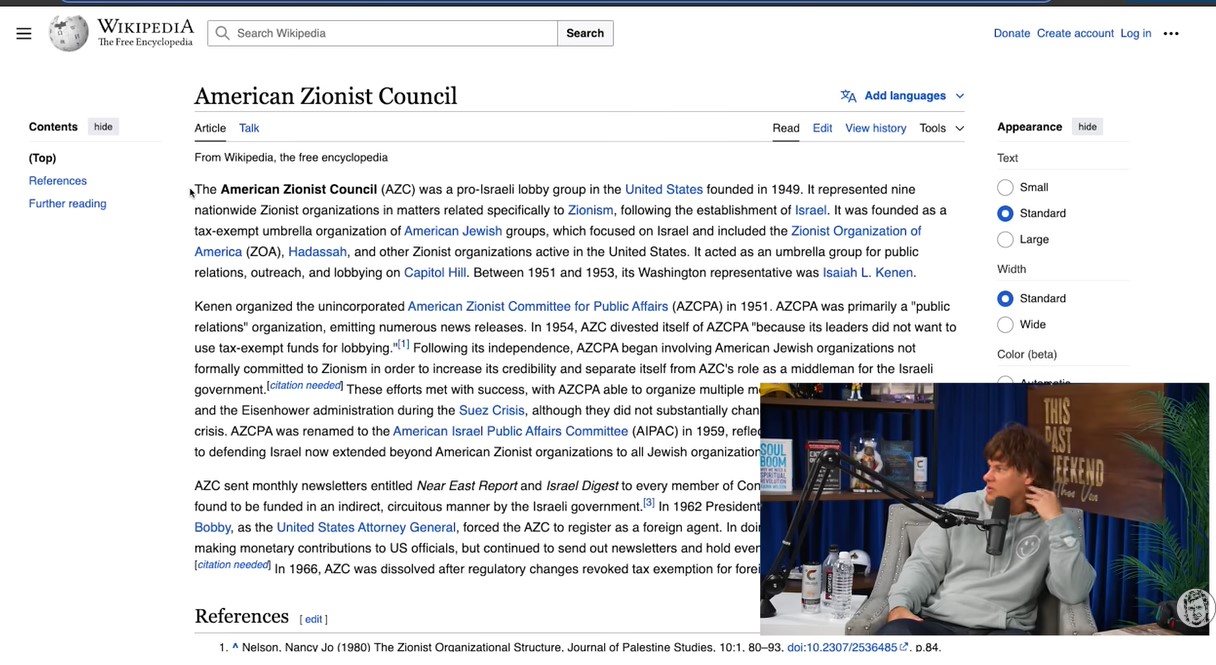This screenshot has height=665, width=1216.
Task: Click the Wikipedia globe logo
Action: [69, 33]
